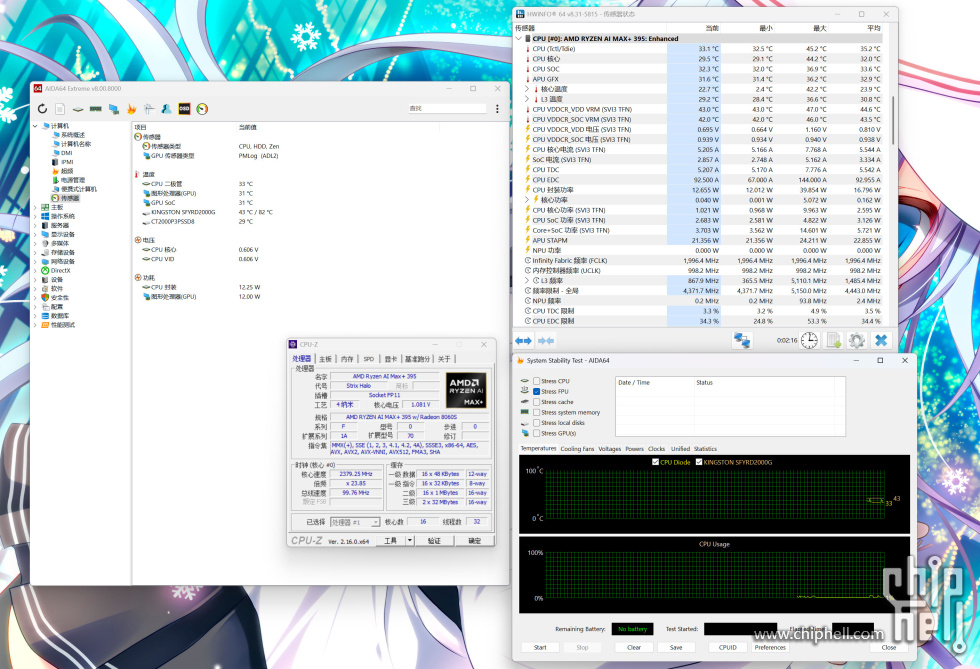Toggle the CPU Diode graph checkbox
The height and width of the screenshot is (669, 980).
[x=655, y=462]
